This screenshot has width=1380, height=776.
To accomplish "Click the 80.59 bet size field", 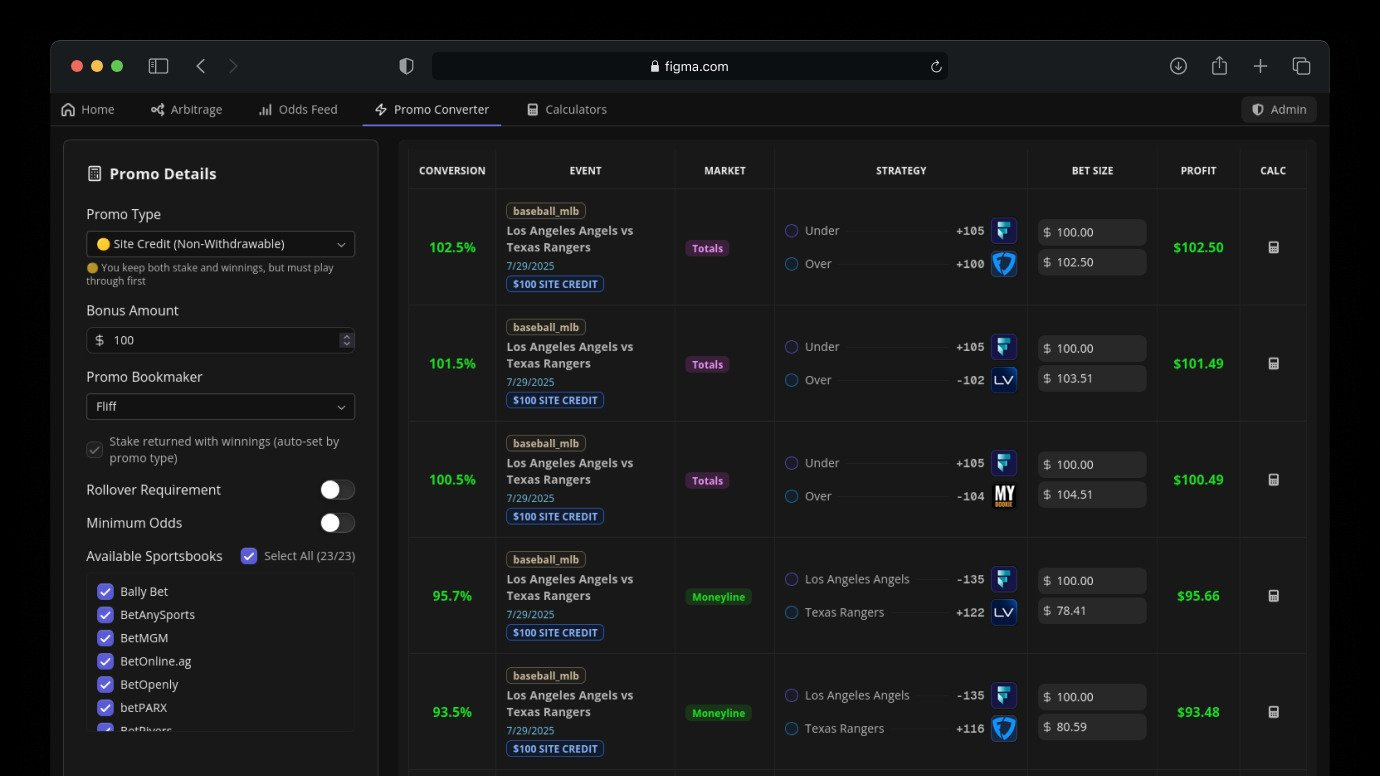I will pos(1092,727).
